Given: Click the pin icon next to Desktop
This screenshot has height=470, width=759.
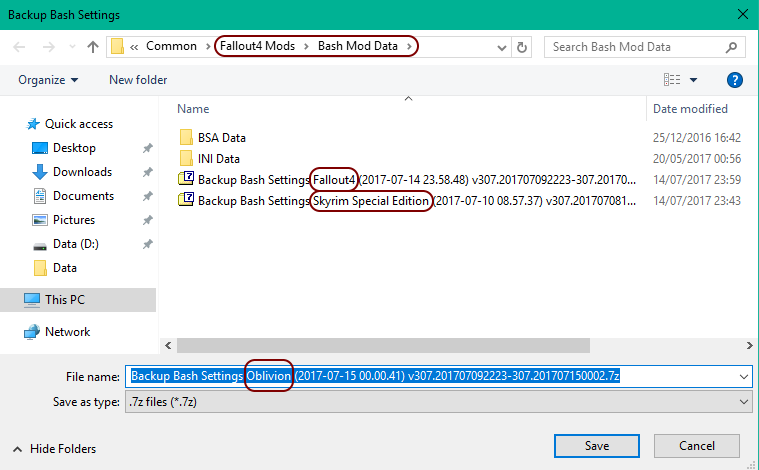Looking at the screenshot, I should [147, 148].
